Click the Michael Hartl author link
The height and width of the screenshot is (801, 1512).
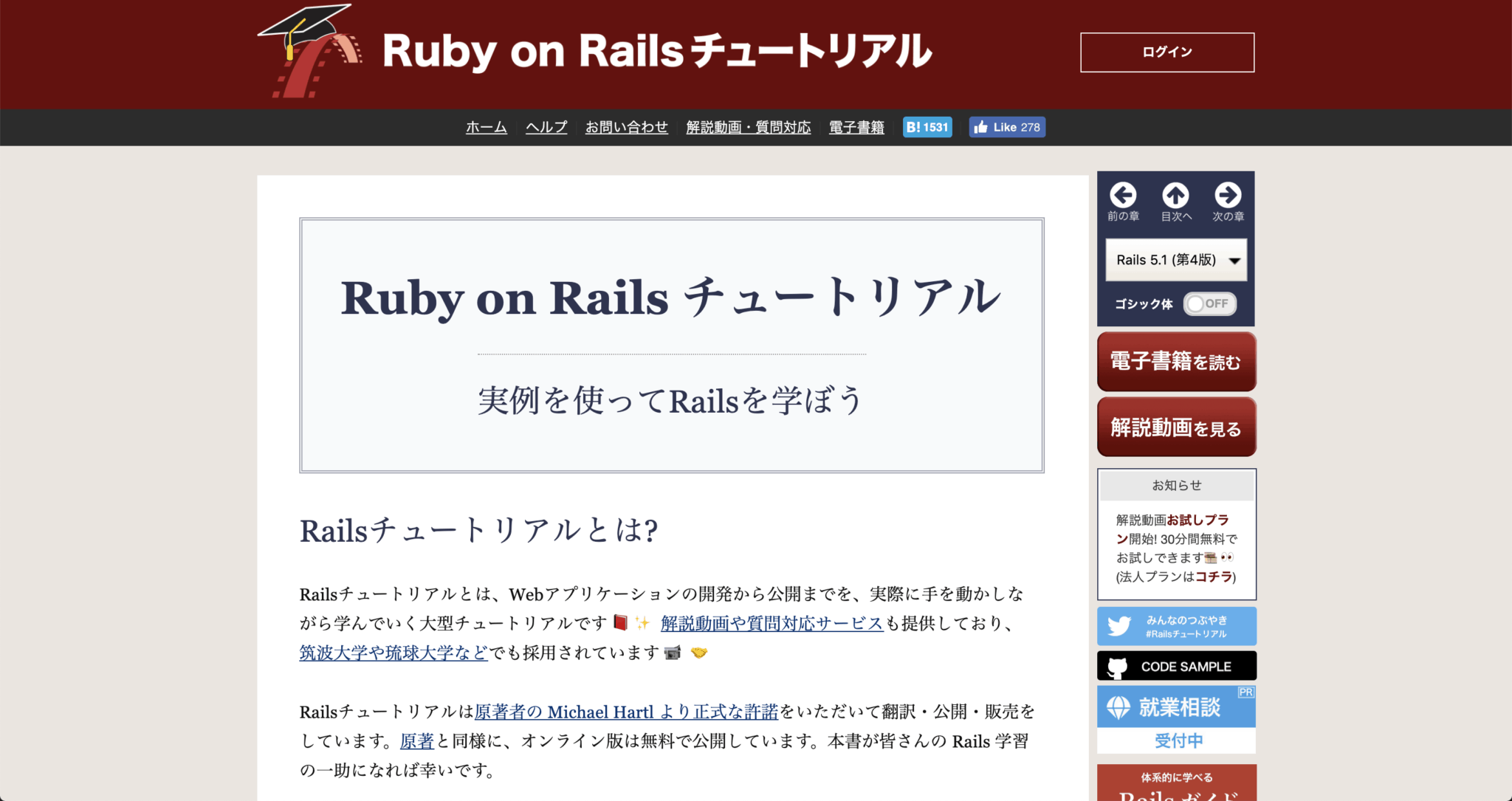(602, 712)
